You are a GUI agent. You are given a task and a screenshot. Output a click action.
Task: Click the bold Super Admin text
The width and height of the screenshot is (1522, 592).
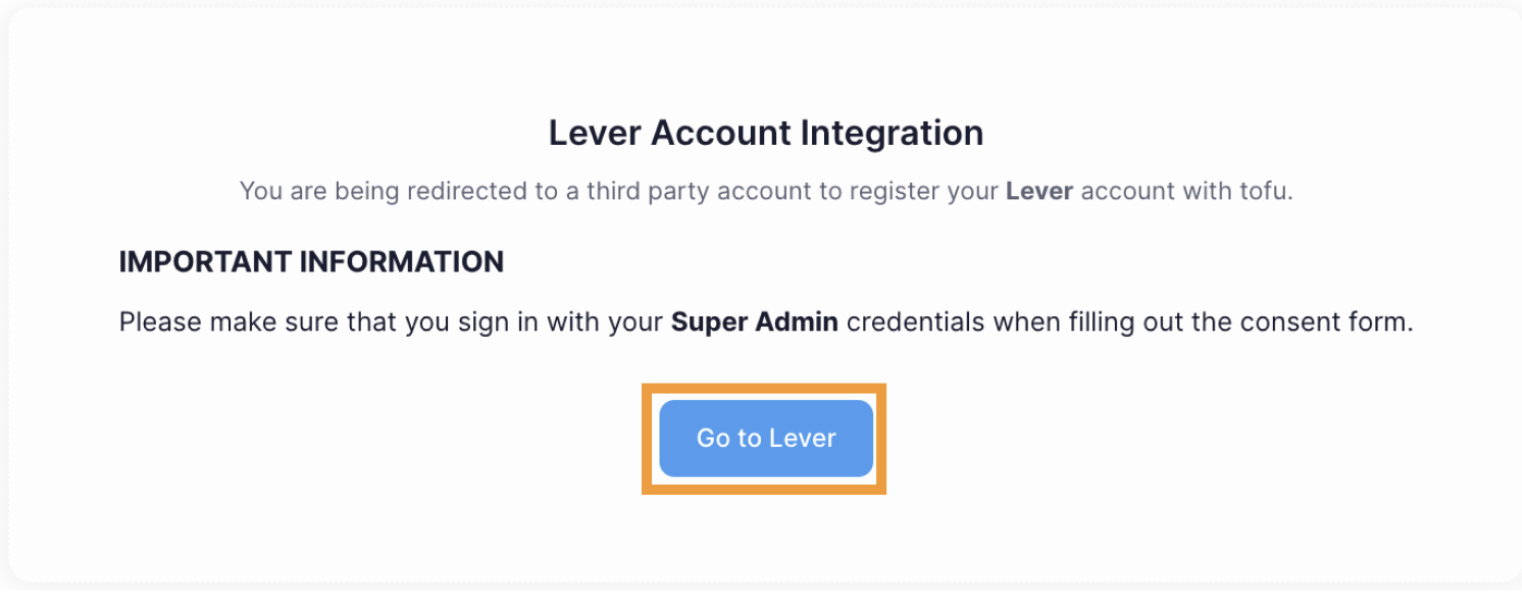(x=755, y=321)
